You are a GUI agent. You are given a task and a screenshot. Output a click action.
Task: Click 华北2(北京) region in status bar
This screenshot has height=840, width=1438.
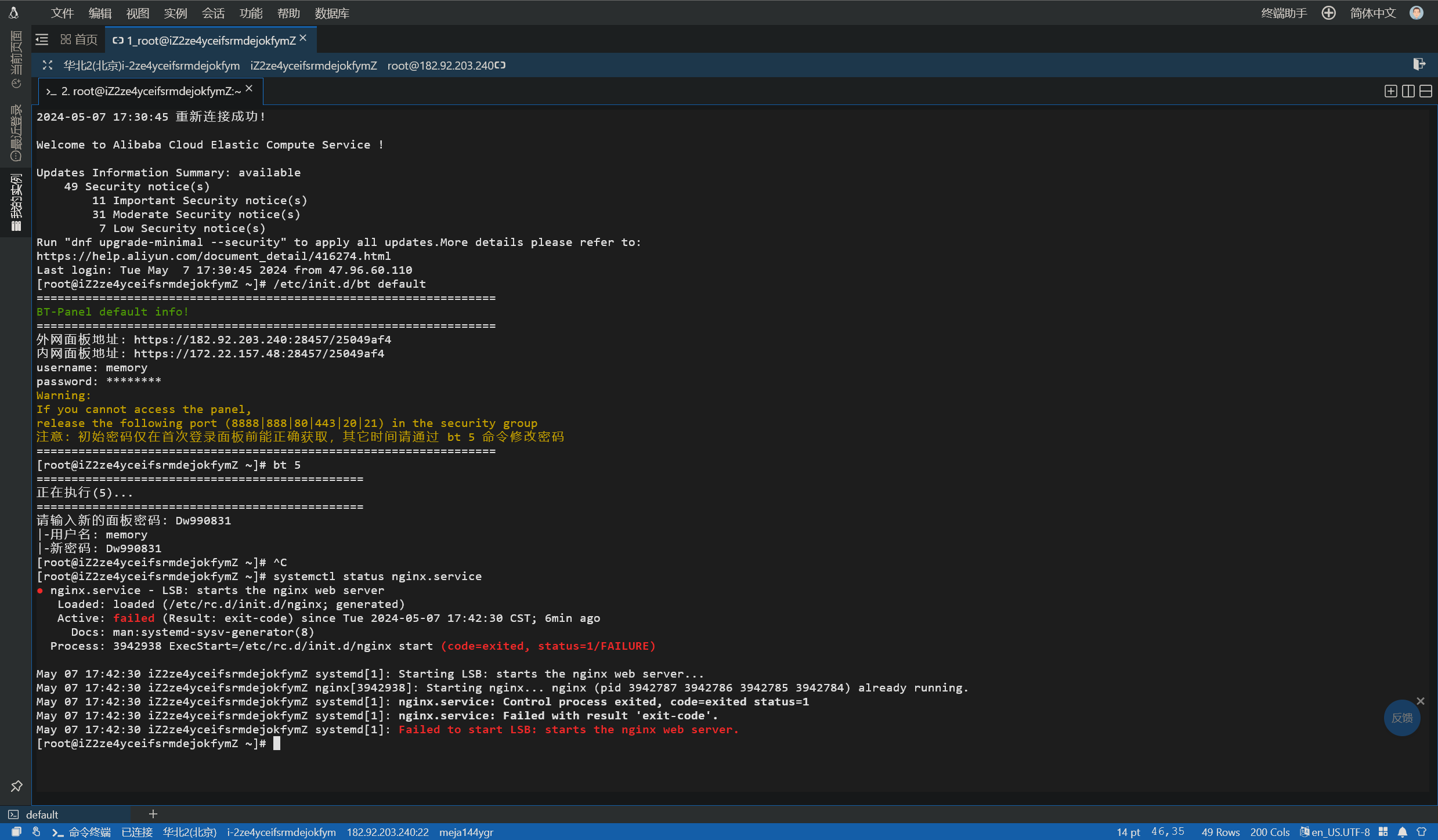pyautogui.click(x=190, y=832)
